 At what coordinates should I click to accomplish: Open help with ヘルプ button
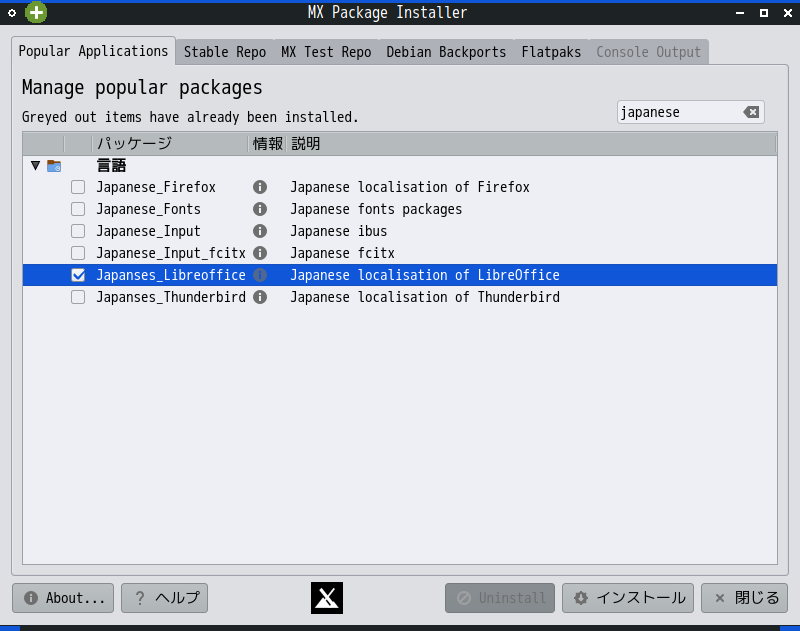(164, 598)
